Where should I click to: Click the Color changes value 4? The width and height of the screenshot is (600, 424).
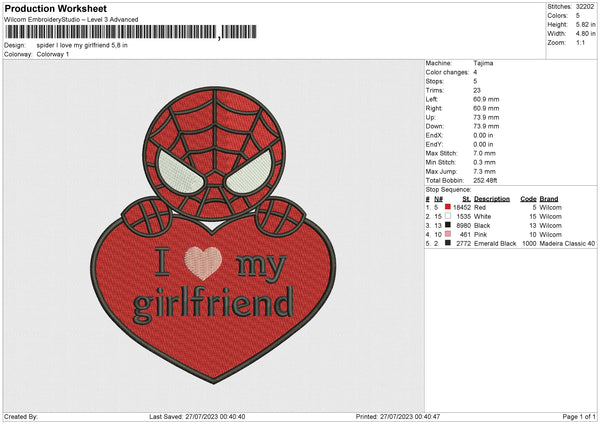click(475, 72)
